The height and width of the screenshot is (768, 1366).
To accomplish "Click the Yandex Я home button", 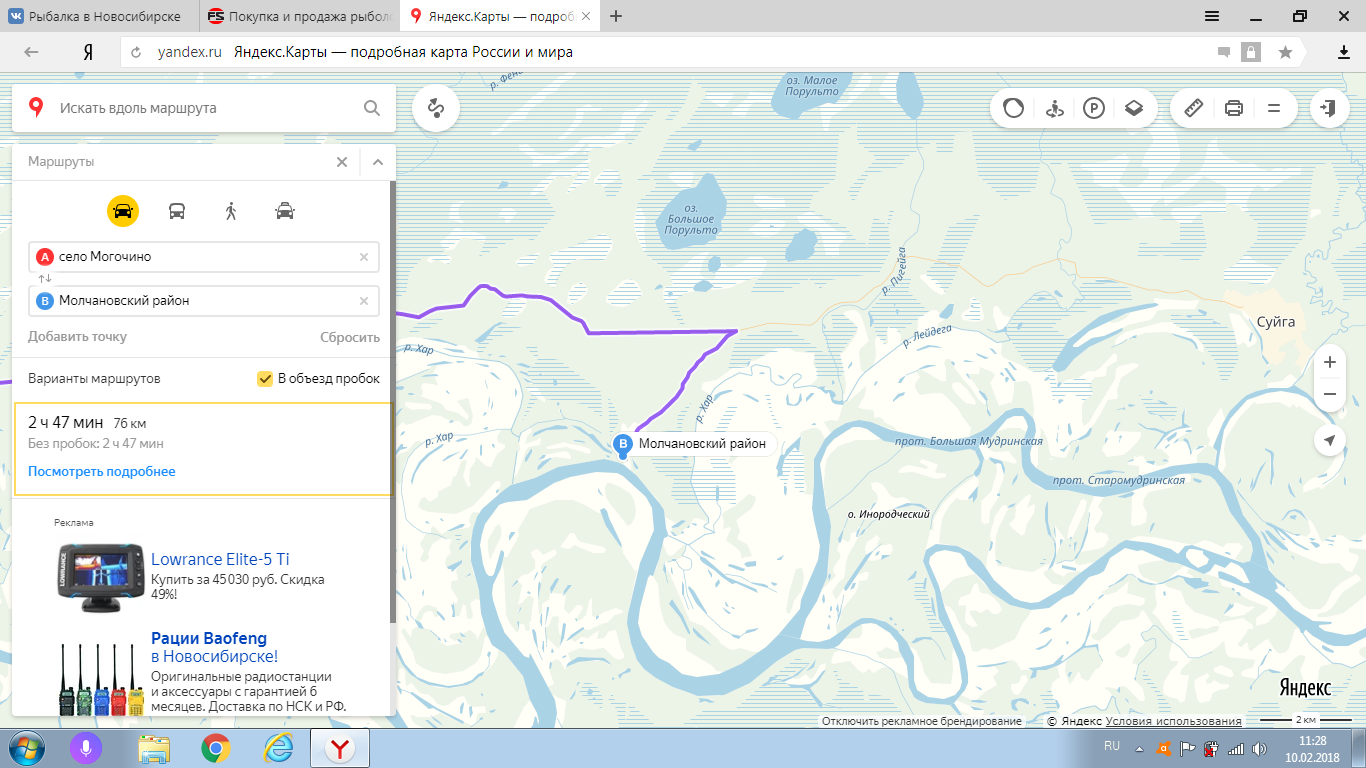I will click(88, 52).
